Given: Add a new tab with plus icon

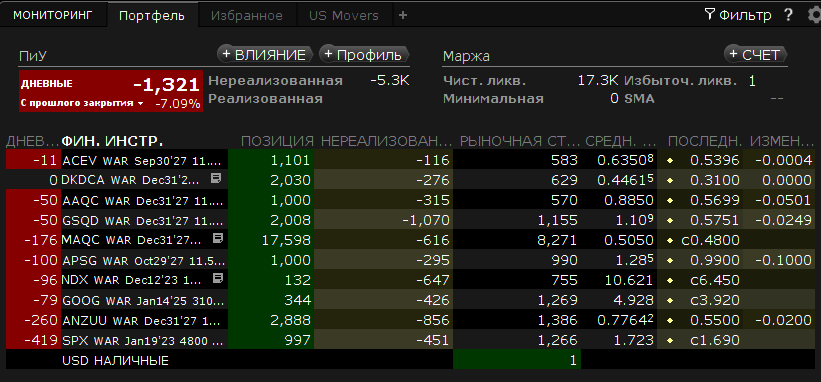Looking at the screenshot, I should 403,15.
